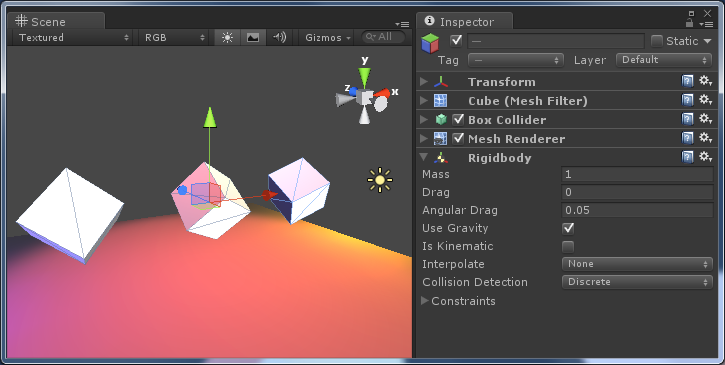Image resolution: width=725 pixels, height=365 pixels.
Task: Open Box Collider help reference icon
Action: 687,119
